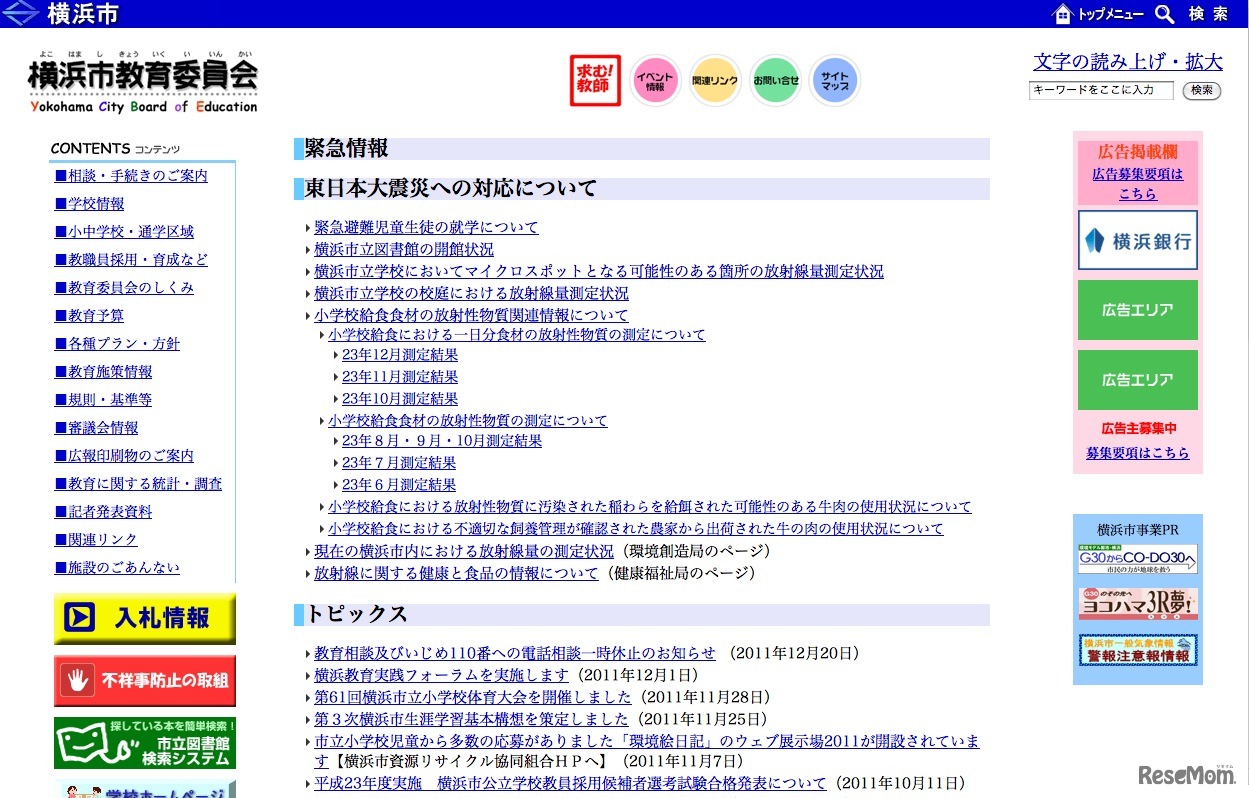Click the 警報注意報情報 weather banner
The width and height of the screenshot is (1249, 798).
1137,652
